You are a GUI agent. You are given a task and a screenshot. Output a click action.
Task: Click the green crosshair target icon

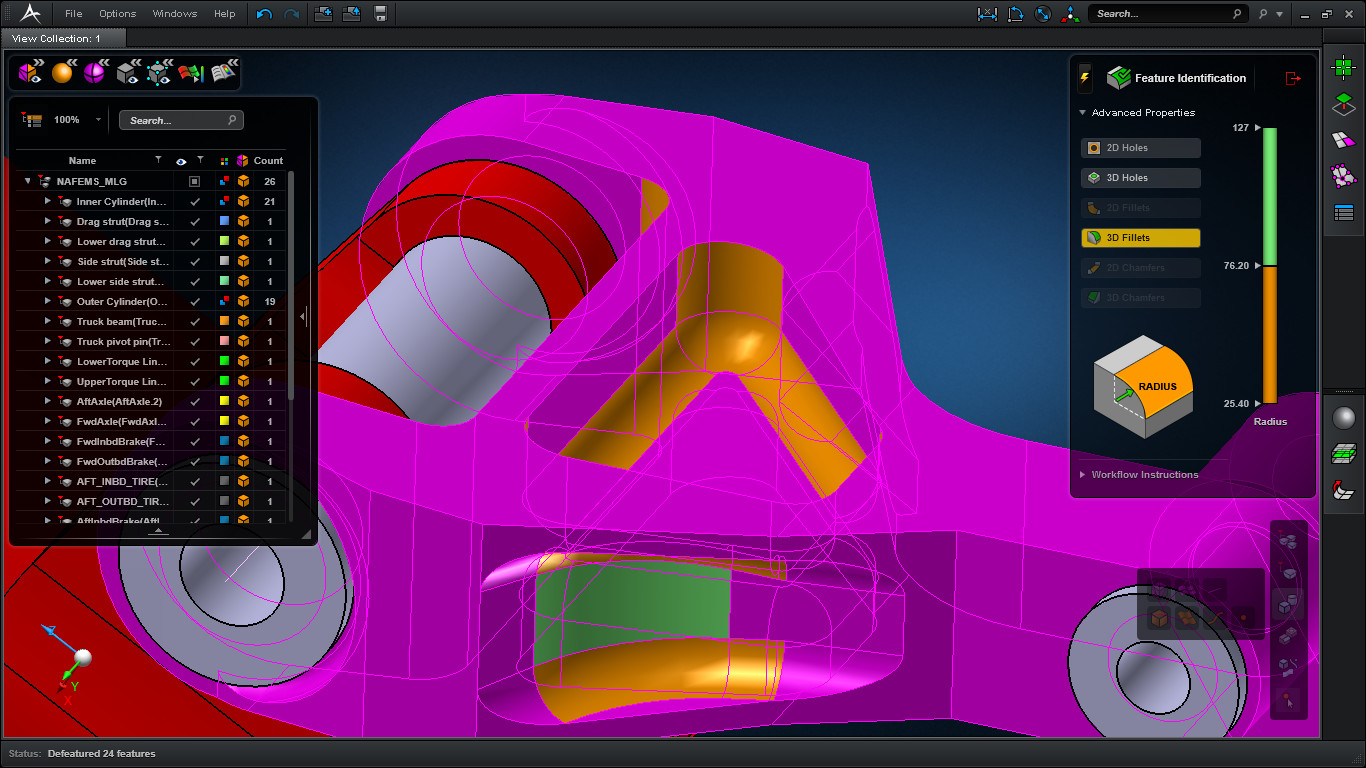click(1344, 69)
